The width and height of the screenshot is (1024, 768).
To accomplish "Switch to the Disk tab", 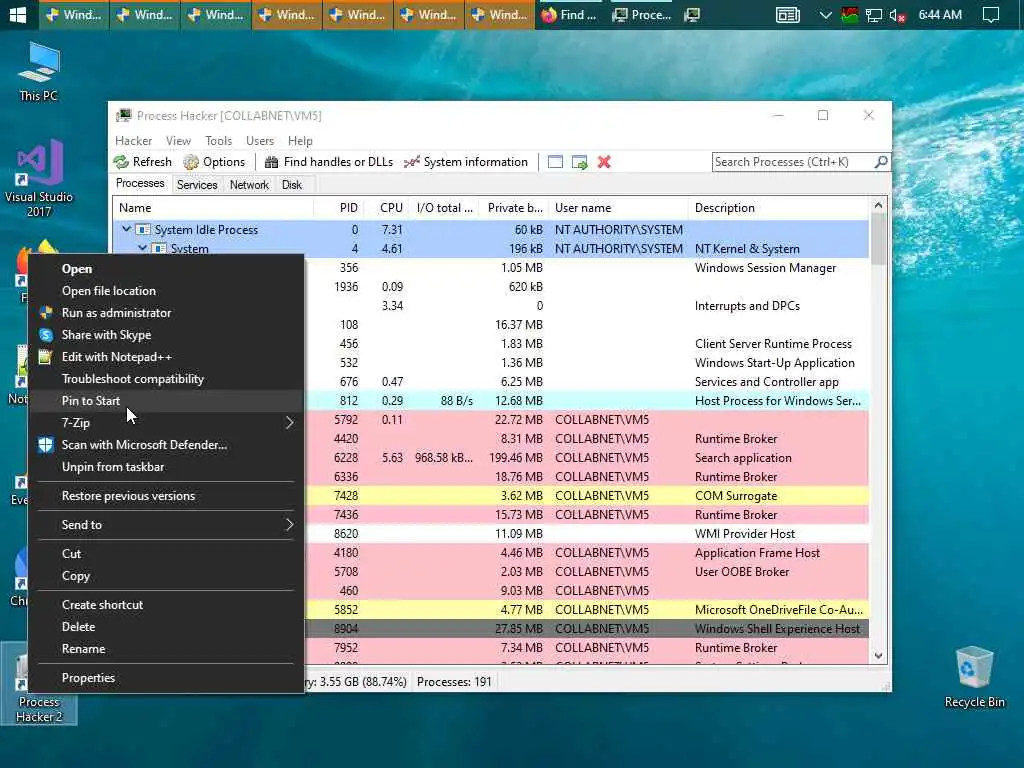I will [x=292, y=185].
